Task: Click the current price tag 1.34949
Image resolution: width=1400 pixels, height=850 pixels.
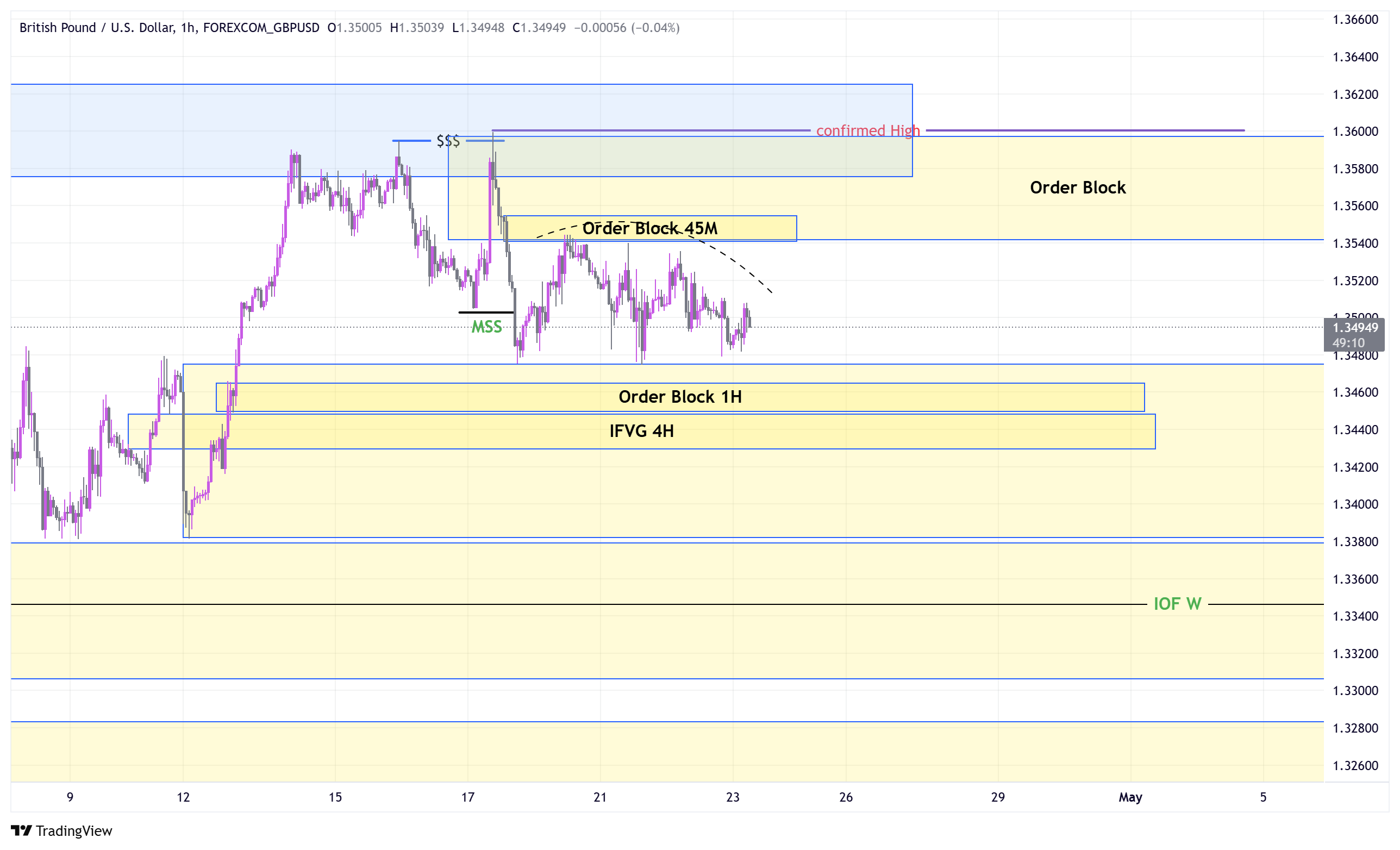Action: tap(1354, 335)
